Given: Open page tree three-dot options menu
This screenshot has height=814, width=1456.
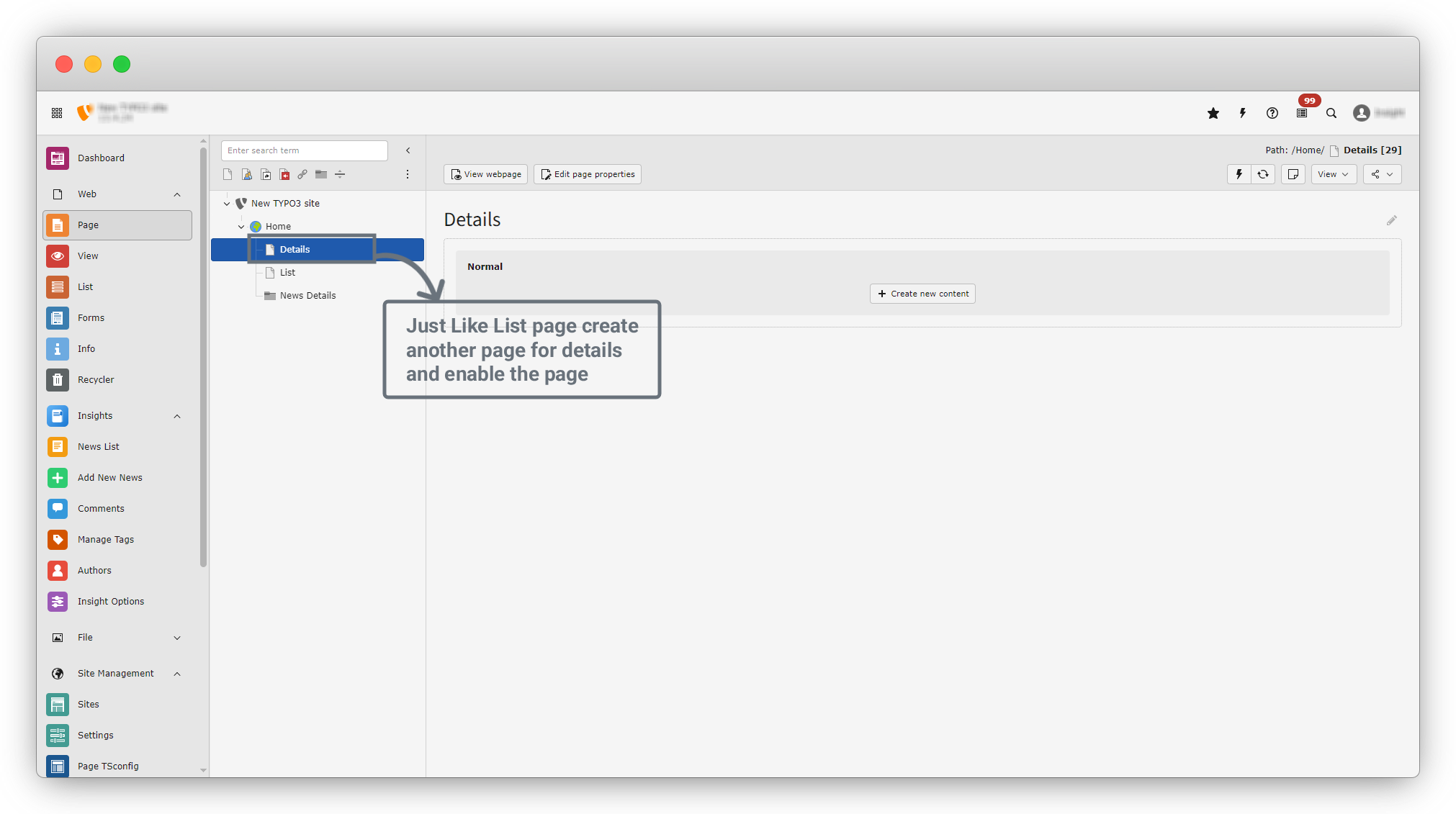Looking at the screenshot, I should (408, 174).
